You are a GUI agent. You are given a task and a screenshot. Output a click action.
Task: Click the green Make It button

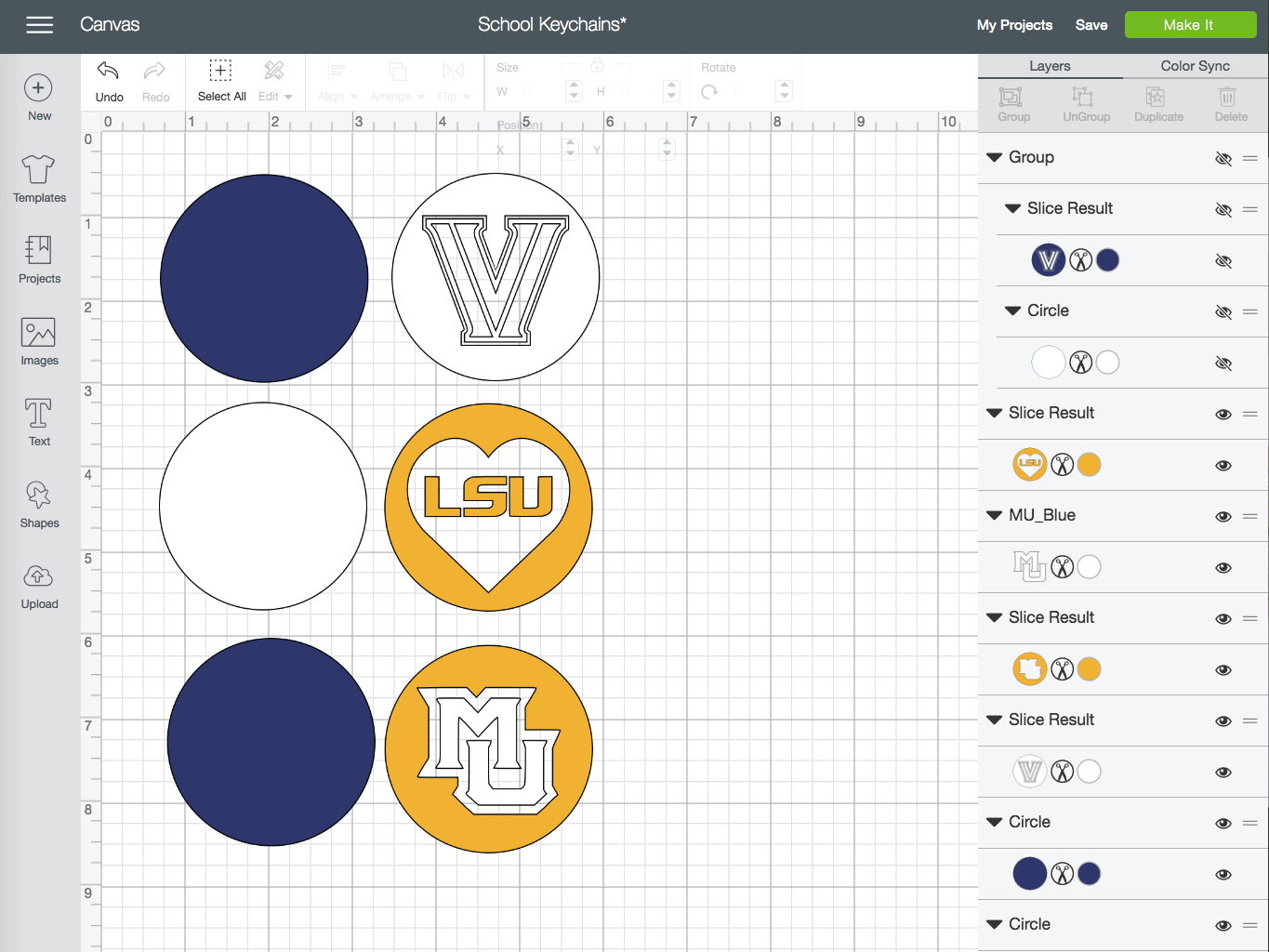[x=1189, y=25]
